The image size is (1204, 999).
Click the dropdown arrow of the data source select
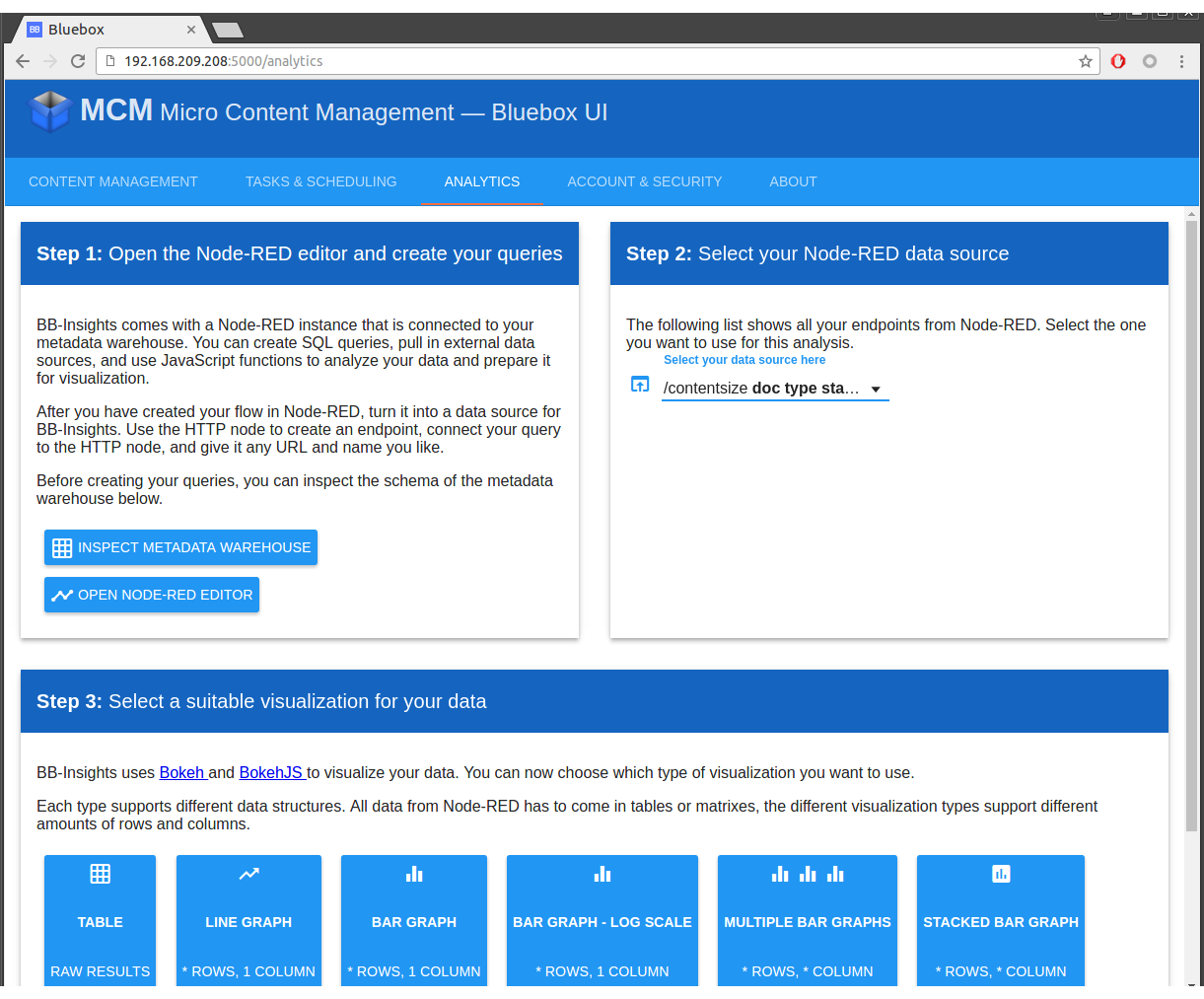[876, 390]
